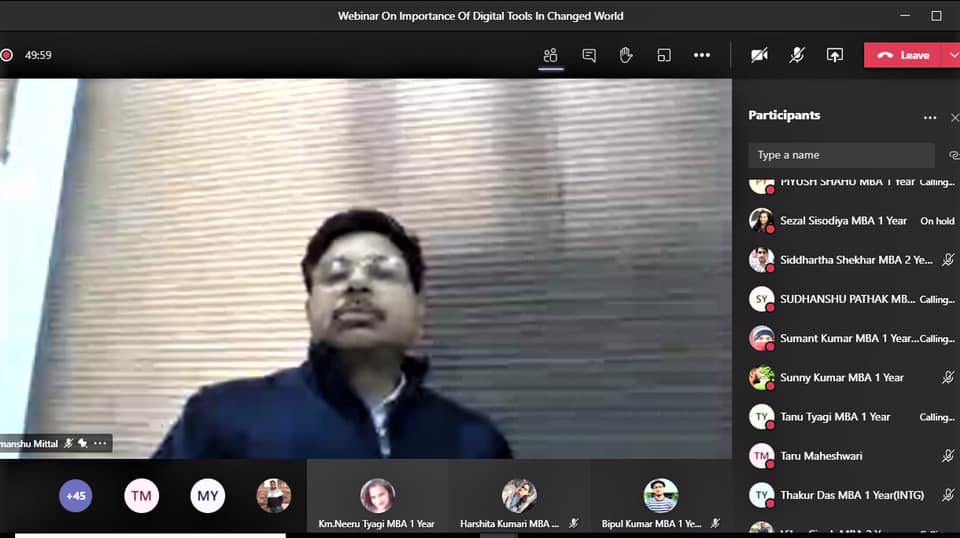The image size is (960, 538).
Task: Toggle the camera on
Action: (759, 55)
